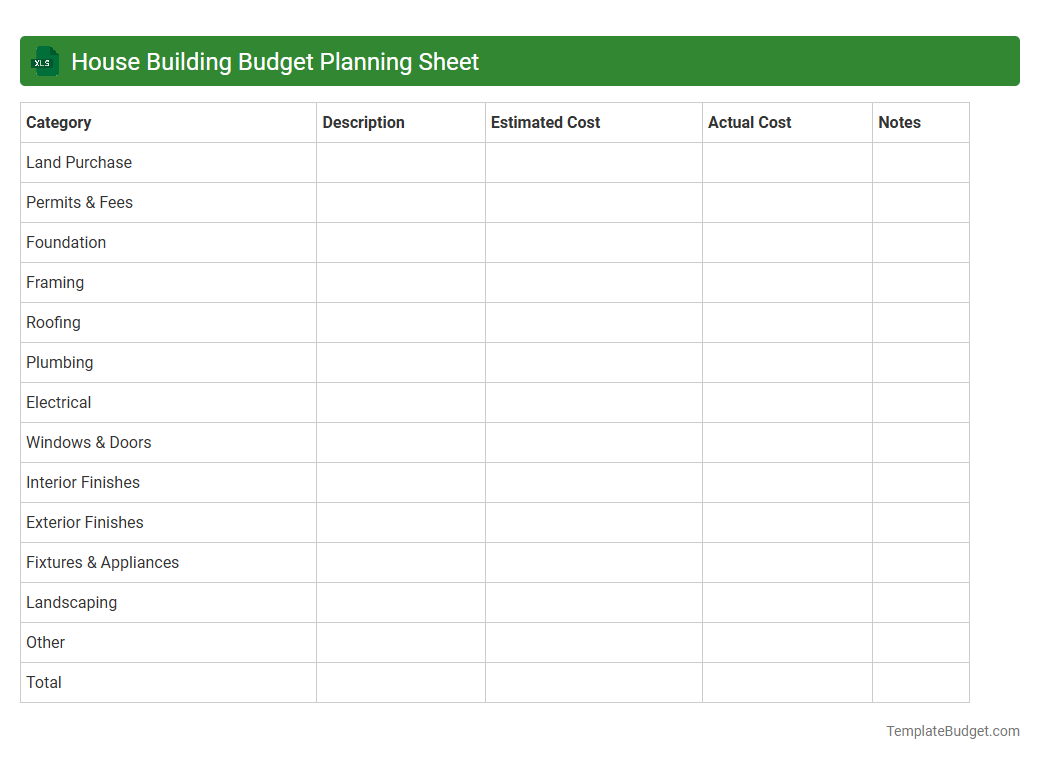Select the Land Purchase row label
This screenshot has height=760, width=1040.
pyautogui.click(x=79, y=162)
